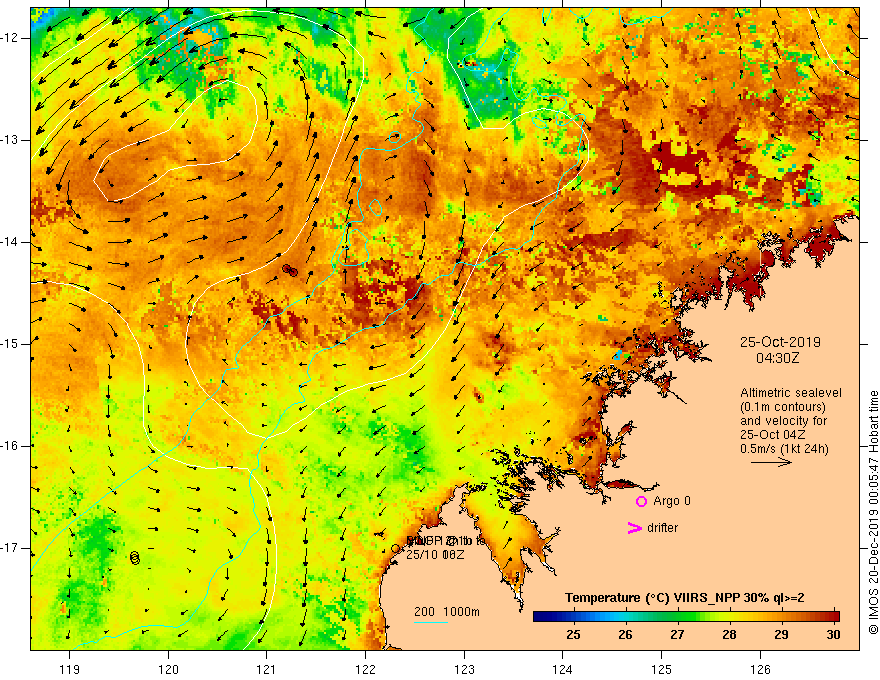The height and width of the screenshot is (680, 880).
Task: Click the longitude axis label 121
Action: pyautogui.click(x=267, y=670)
